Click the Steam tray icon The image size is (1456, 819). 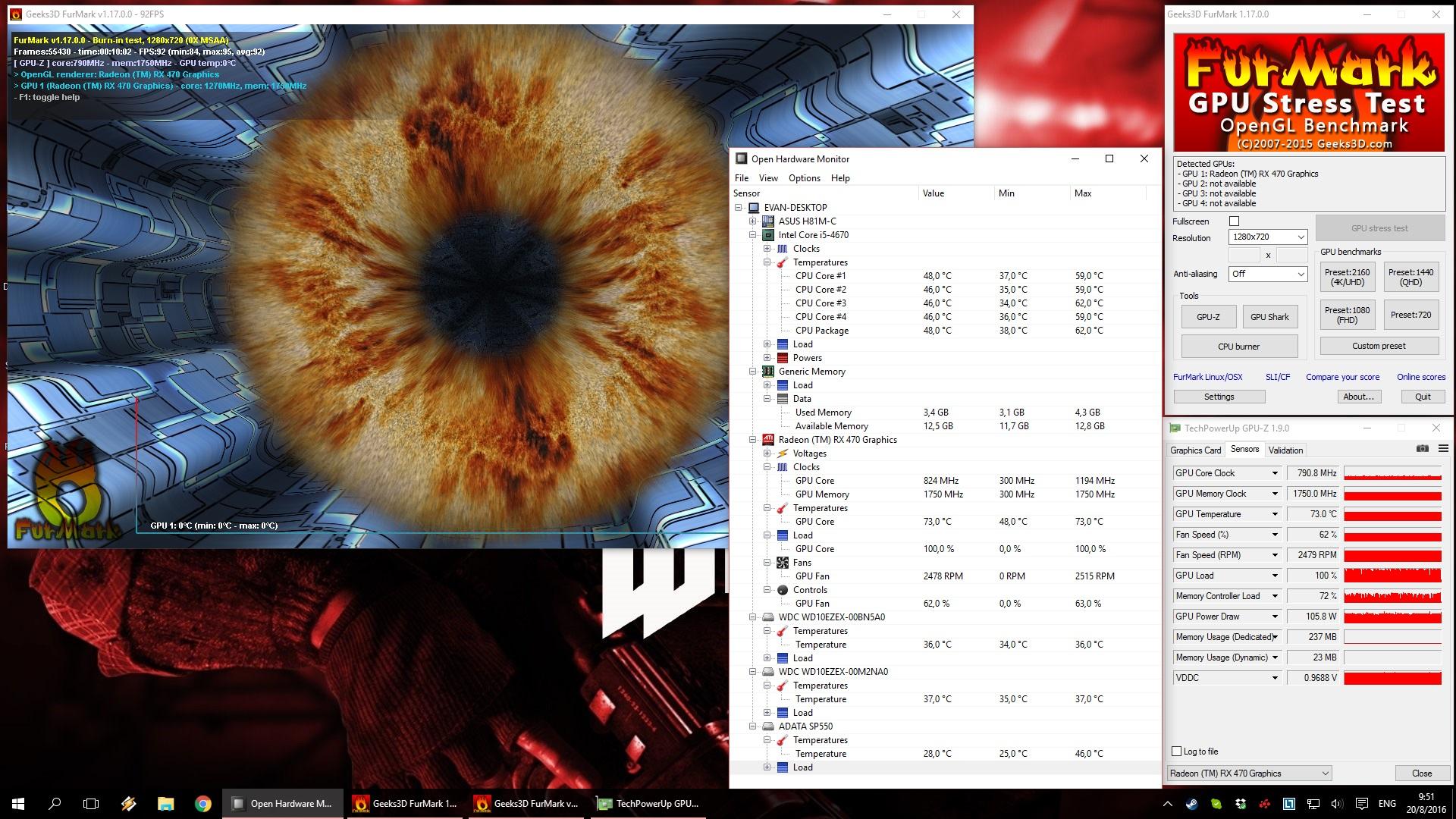1191,804
